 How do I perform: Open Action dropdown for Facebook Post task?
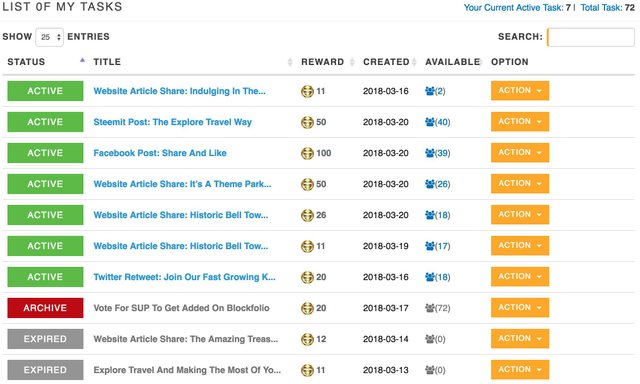(520, 153)
